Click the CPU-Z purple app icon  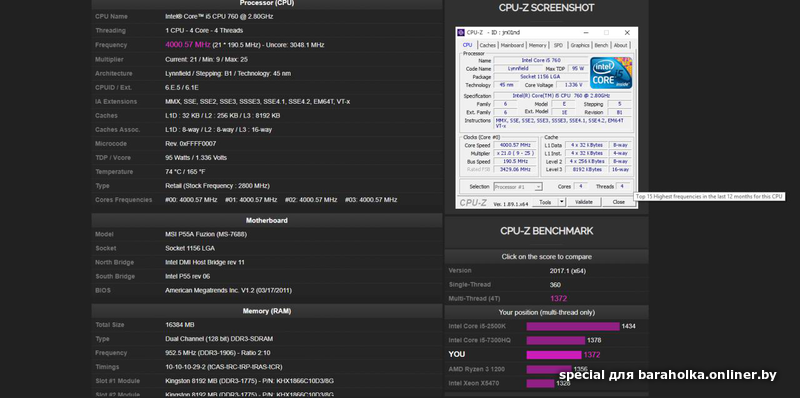(461, 33)
